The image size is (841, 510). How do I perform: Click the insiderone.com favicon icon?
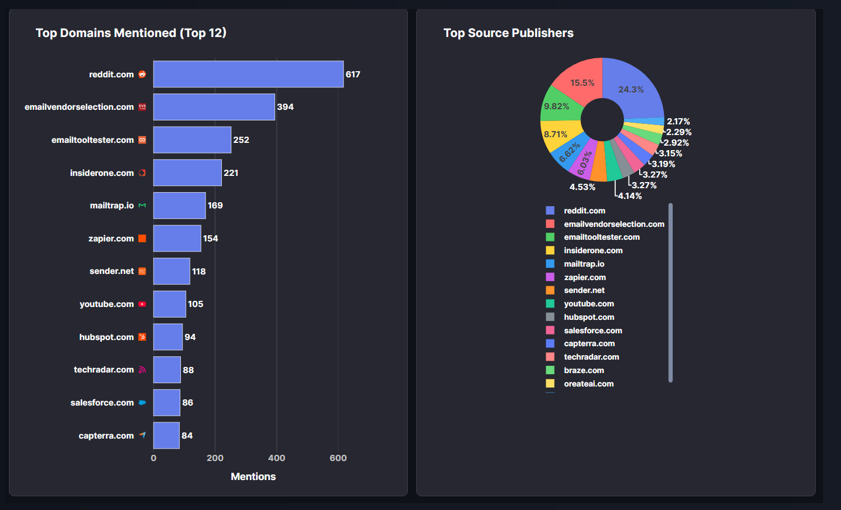point(142,173)
